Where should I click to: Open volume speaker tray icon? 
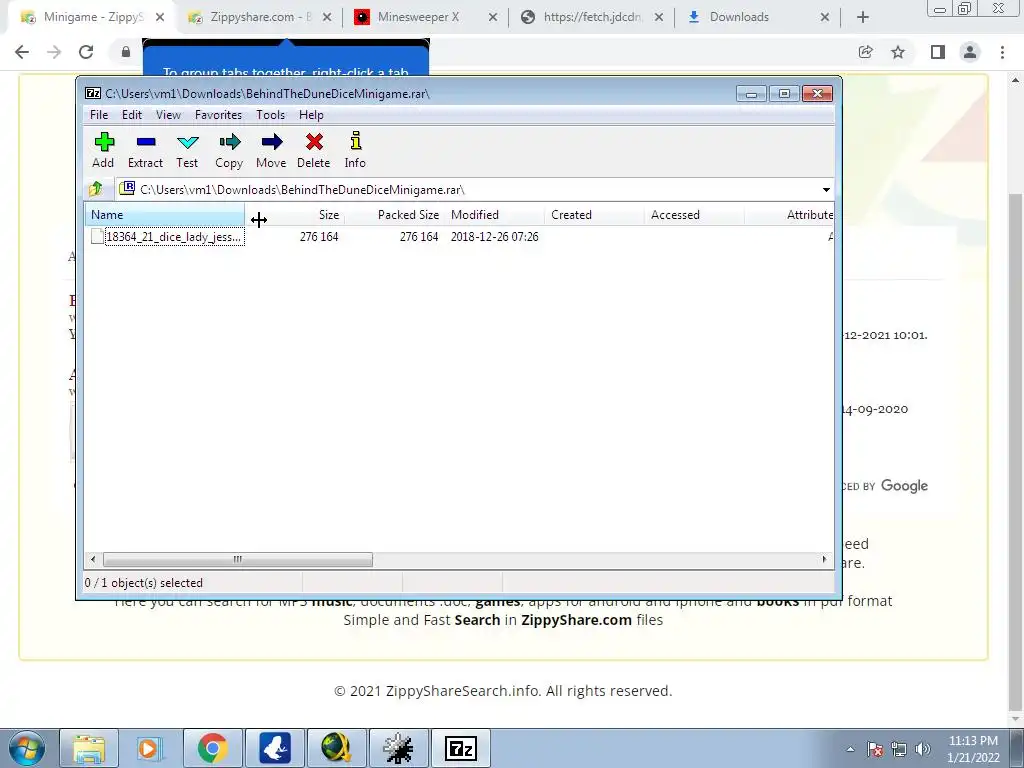click(923, 749)
